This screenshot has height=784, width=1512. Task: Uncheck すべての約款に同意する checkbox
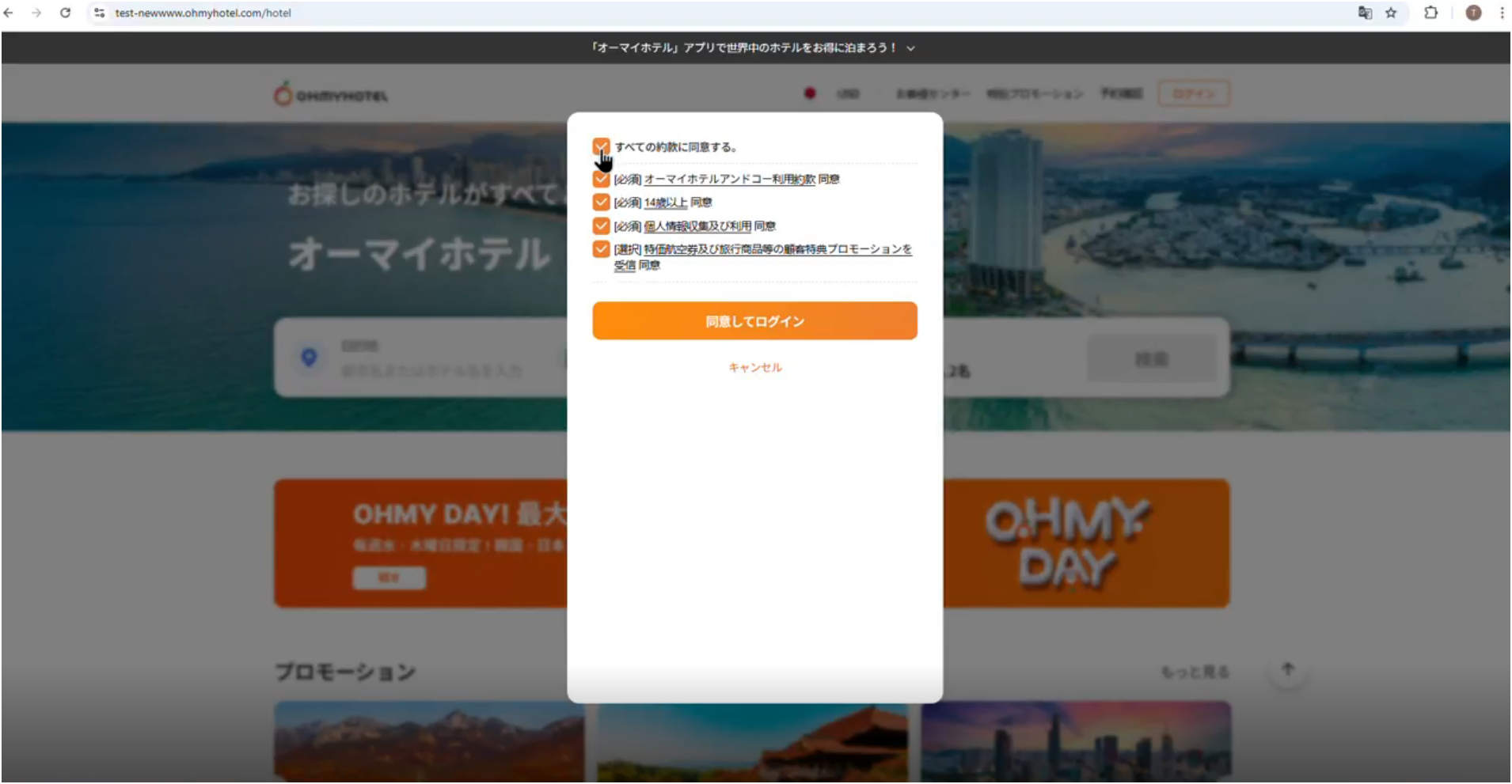pyautogui.click(x=601, y=146)
